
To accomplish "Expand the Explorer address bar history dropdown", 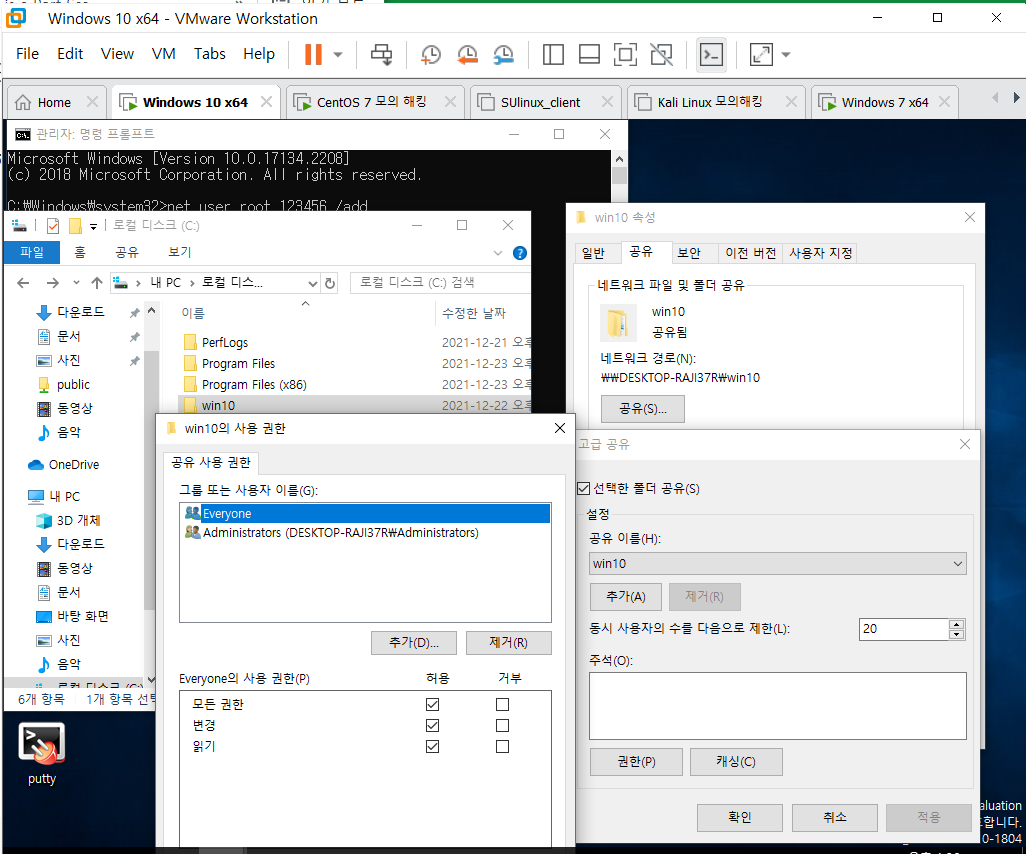I will 313,283.
